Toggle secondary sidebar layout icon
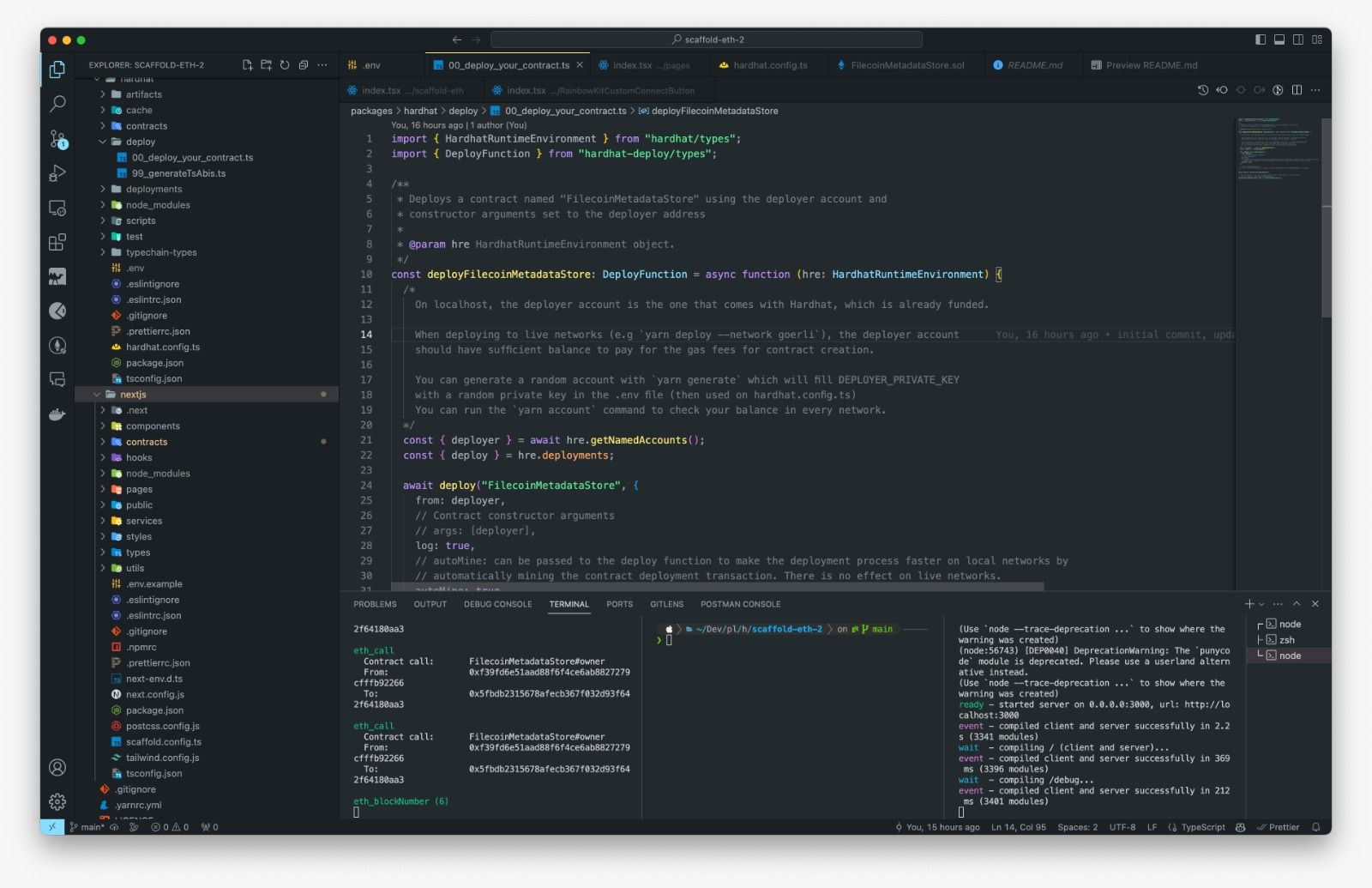This screenshot has height=888, width=1372. [x=1298, y=39]
